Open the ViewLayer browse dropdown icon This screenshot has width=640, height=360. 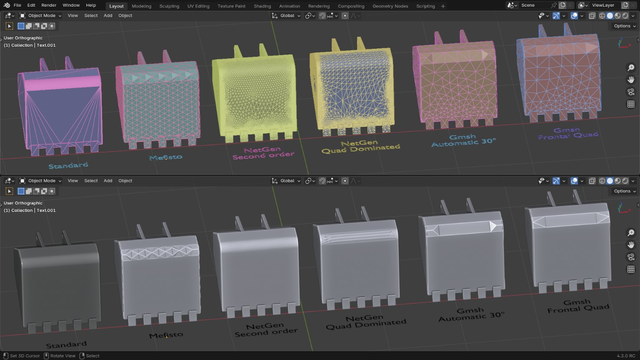click(x=583, y=5)
